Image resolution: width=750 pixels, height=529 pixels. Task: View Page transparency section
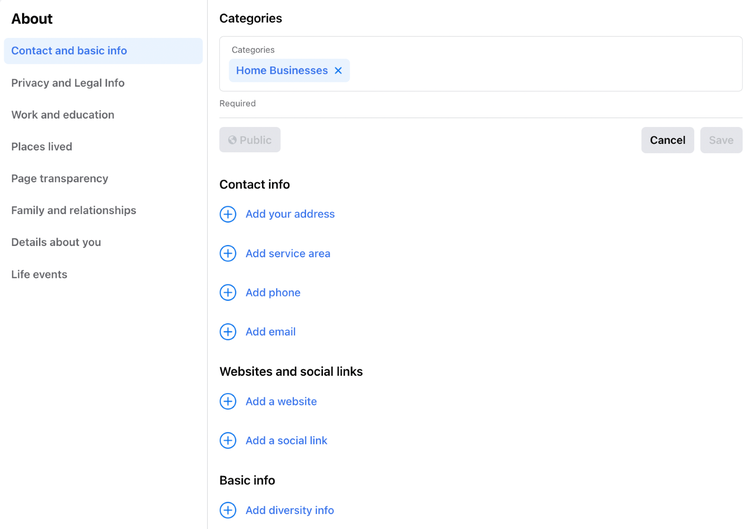60,178
